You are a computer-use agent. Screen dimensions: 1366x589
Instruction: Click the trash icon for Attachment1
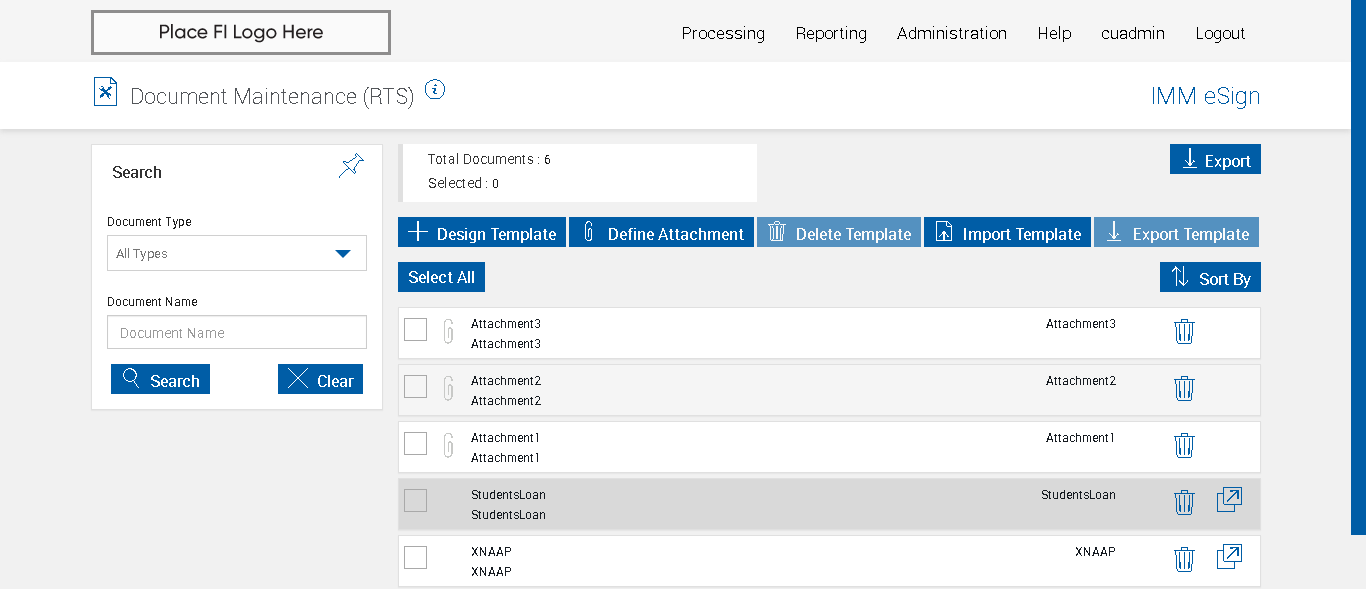[x=1184, y=445]
